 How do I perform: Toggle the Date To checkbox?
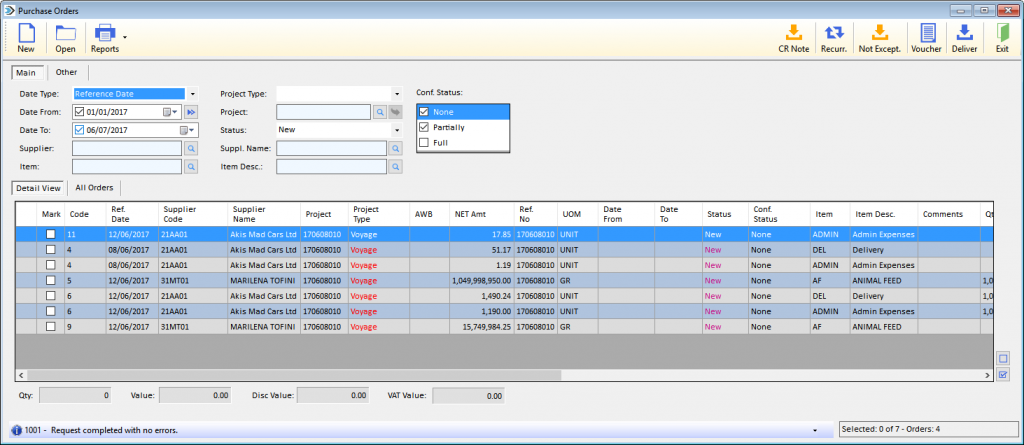point(80,129)
